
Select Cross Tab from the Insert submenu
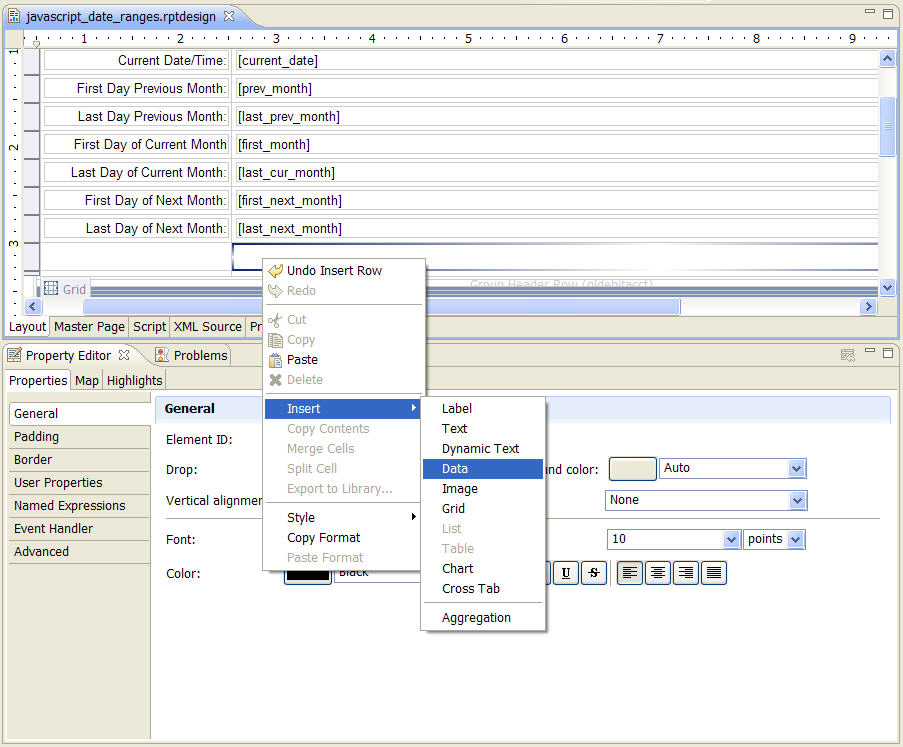pyautogui.click(x=470, y=589)
